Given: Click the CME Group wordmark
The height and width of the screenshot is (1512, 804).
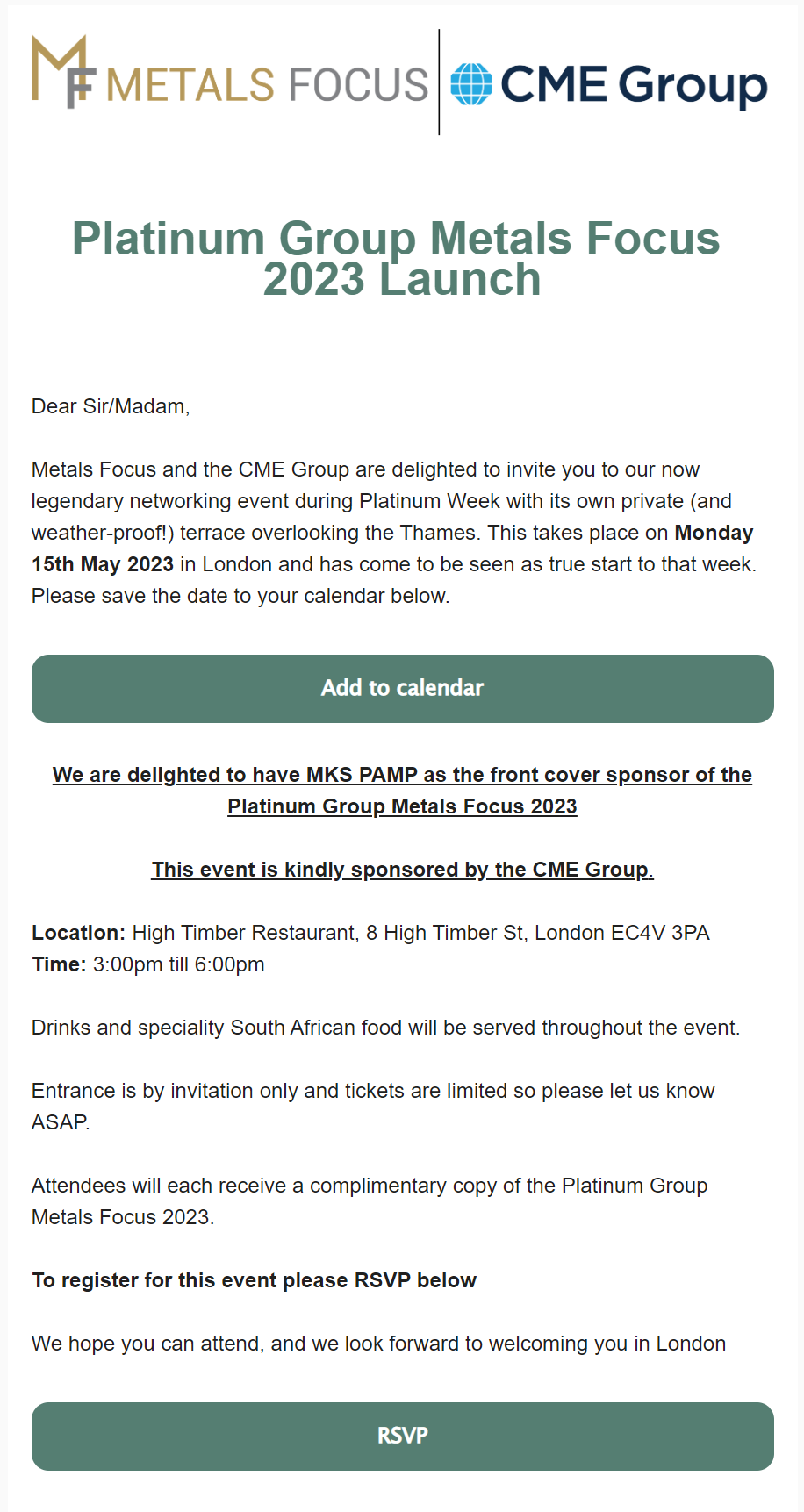Looking at the screenshot, I should (634, 86).
